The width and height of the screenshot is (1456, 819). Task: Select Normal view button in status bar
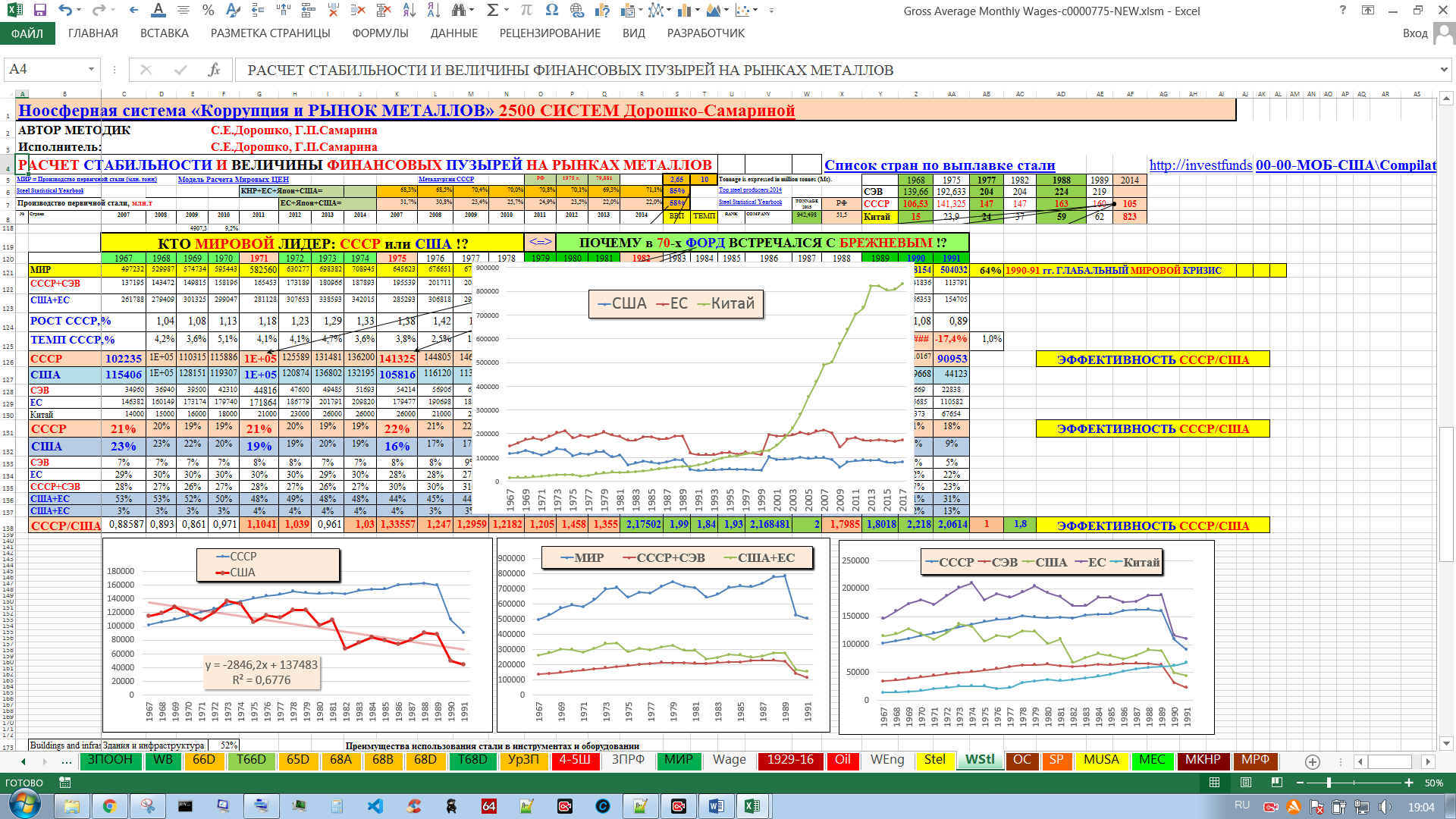[x=1214, y=783]
